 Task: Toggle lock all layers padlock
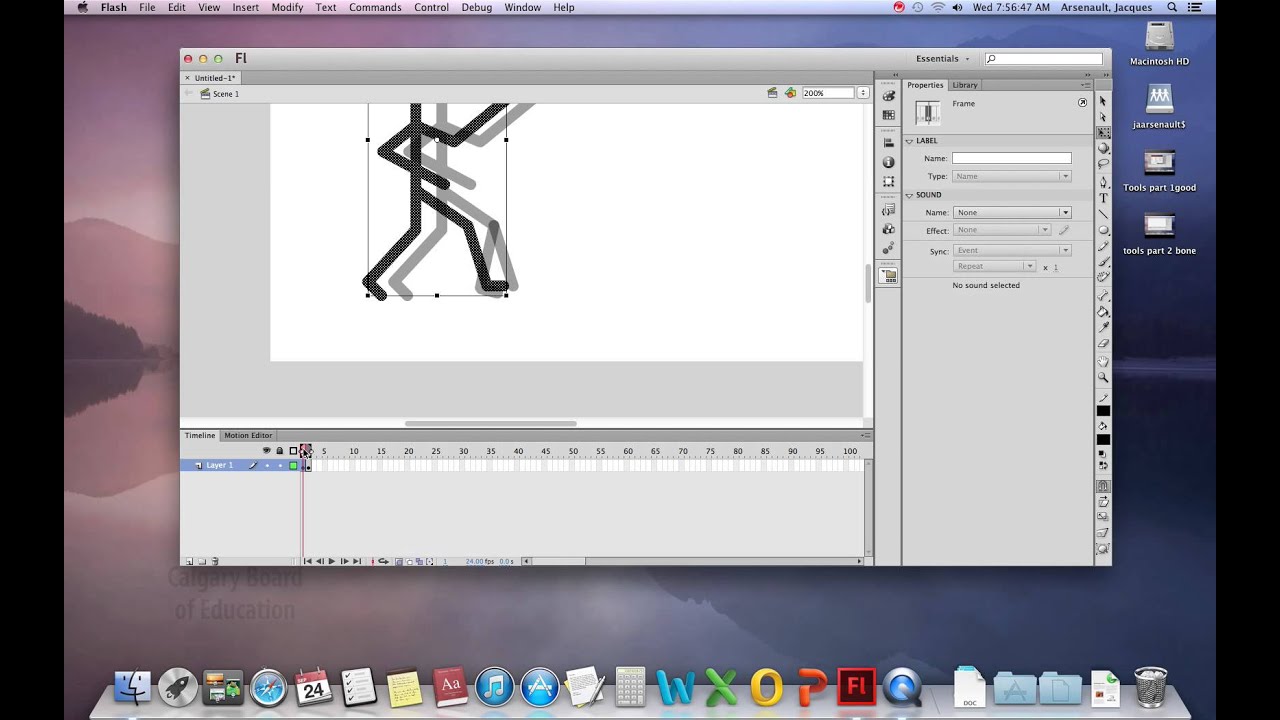tap(280, 451)
